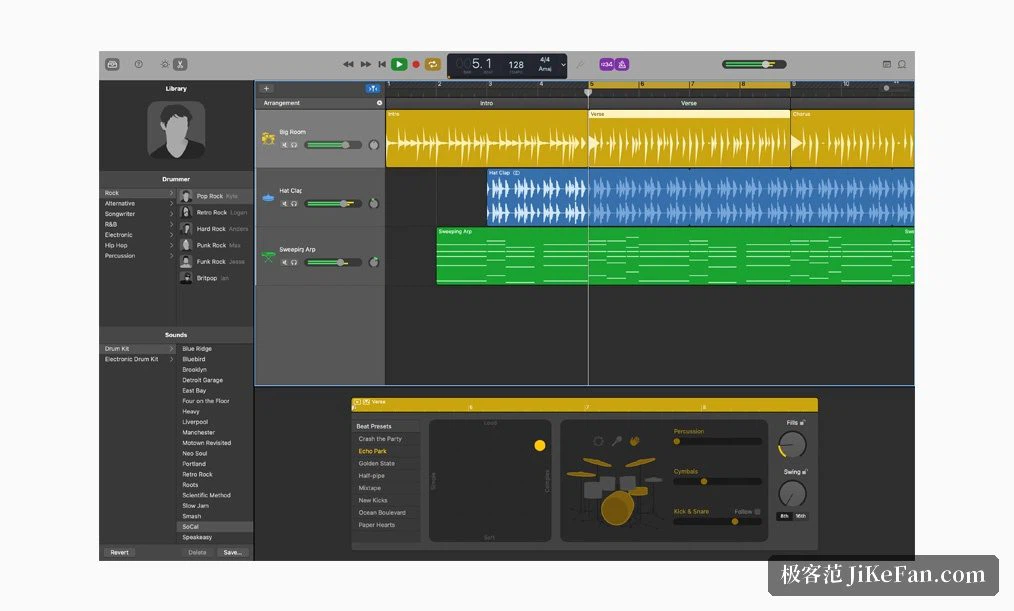Click the blue Catch Playhead button

[372, 89]
